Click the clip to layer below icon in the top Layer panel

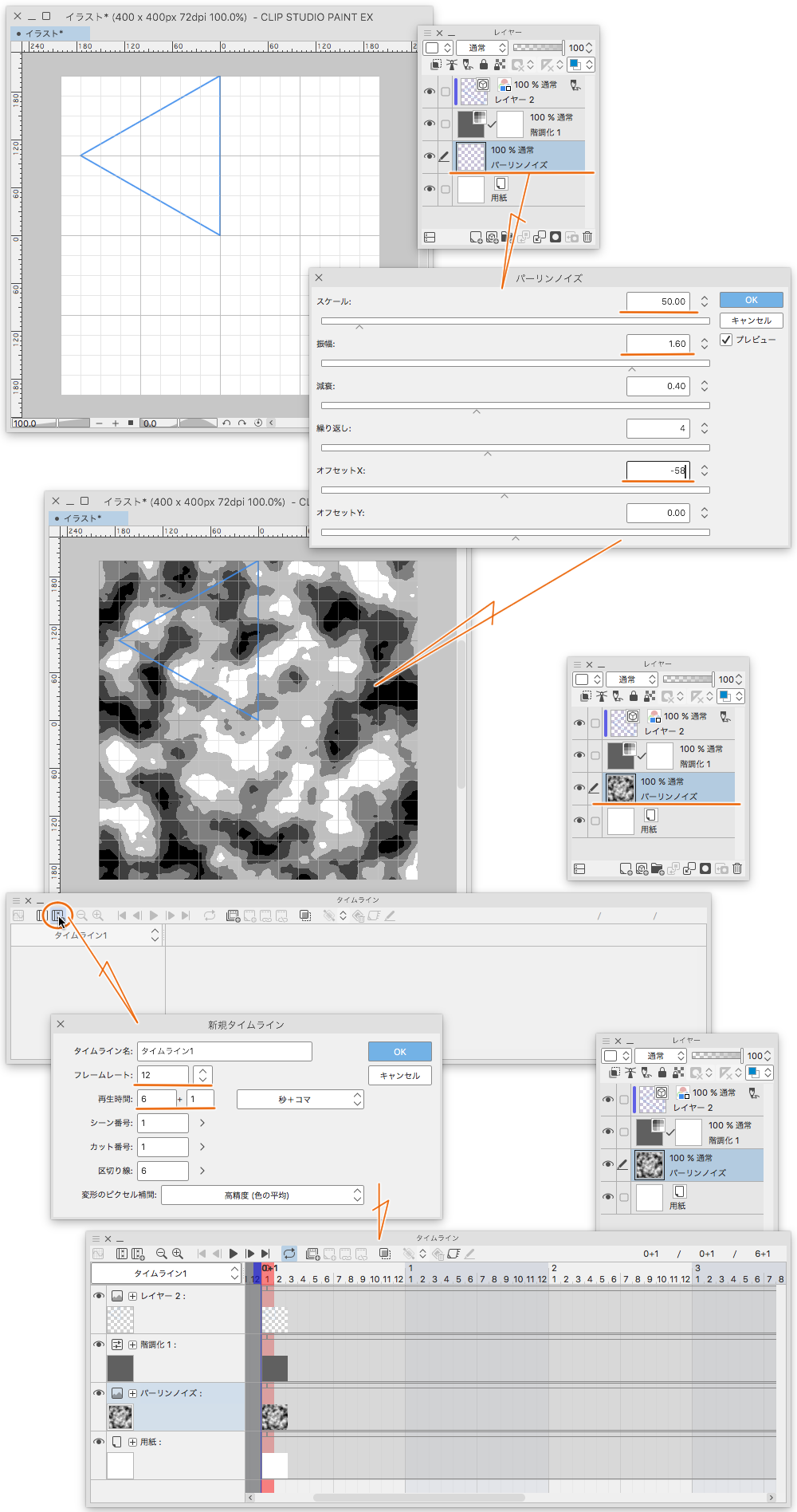pyautogui.click(x=435, y=65)
